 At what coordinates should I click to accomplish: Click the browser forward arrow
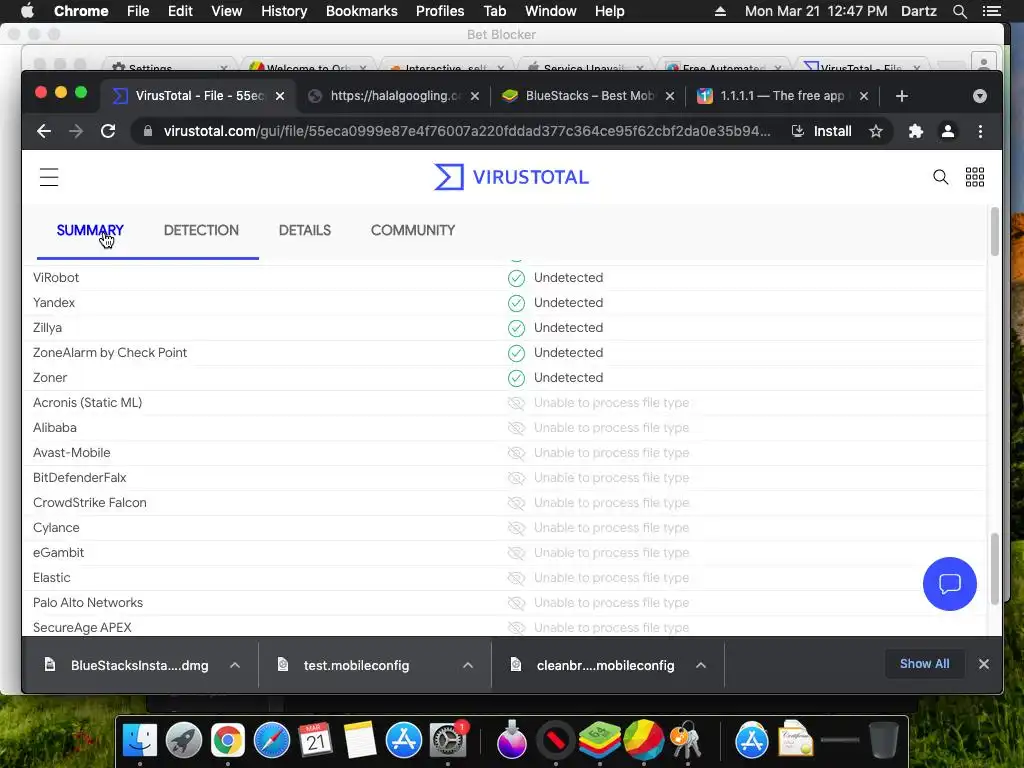[x=76, y=131]
